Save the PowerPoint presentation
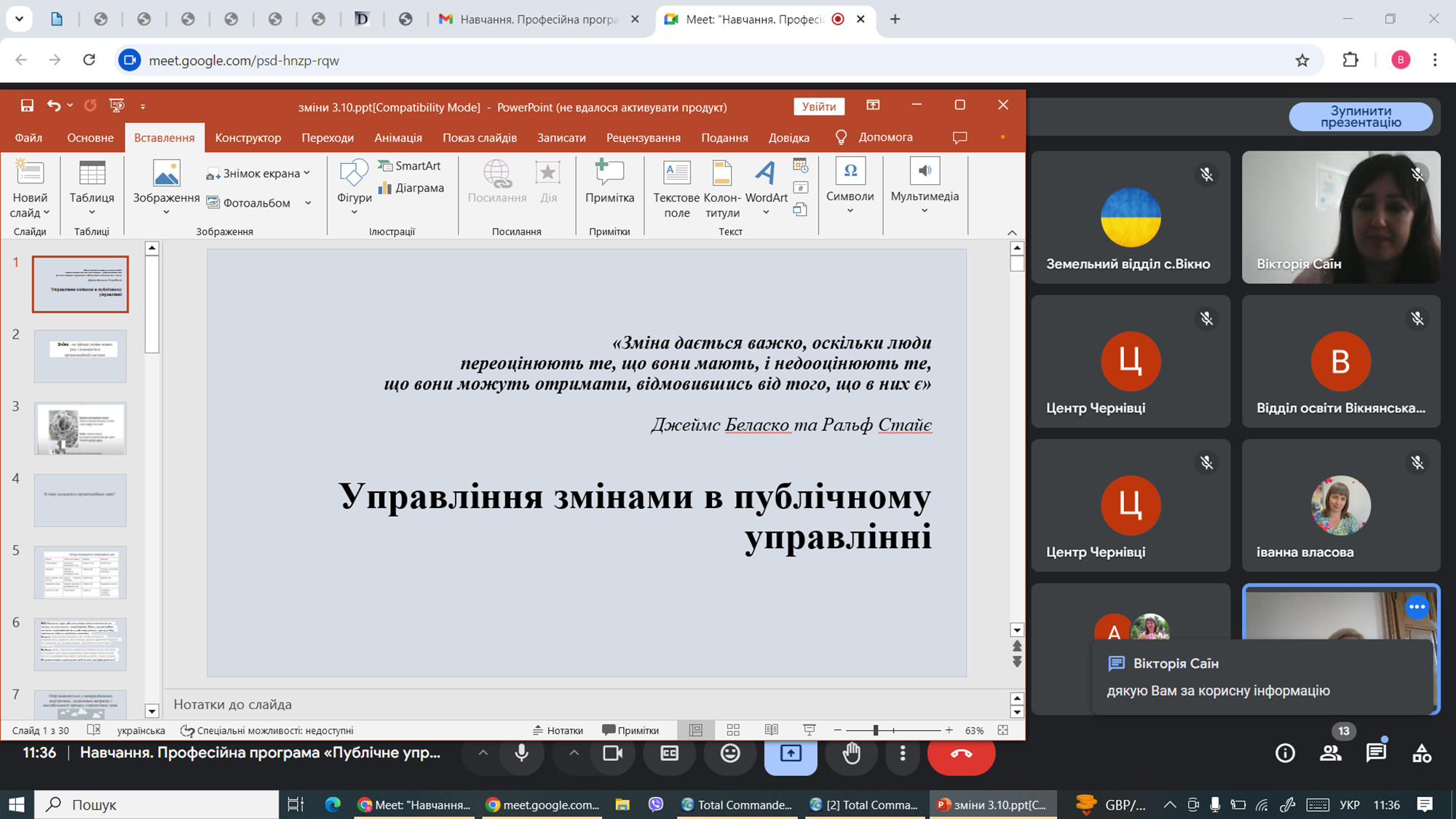This screenshot has height=819, width=1456. click(x=27, y=106)
